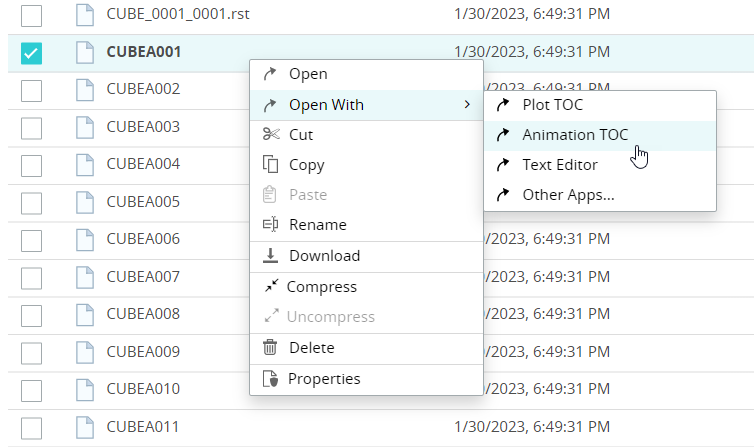Tick the CUBEA009 checkbox

point(31,352)
